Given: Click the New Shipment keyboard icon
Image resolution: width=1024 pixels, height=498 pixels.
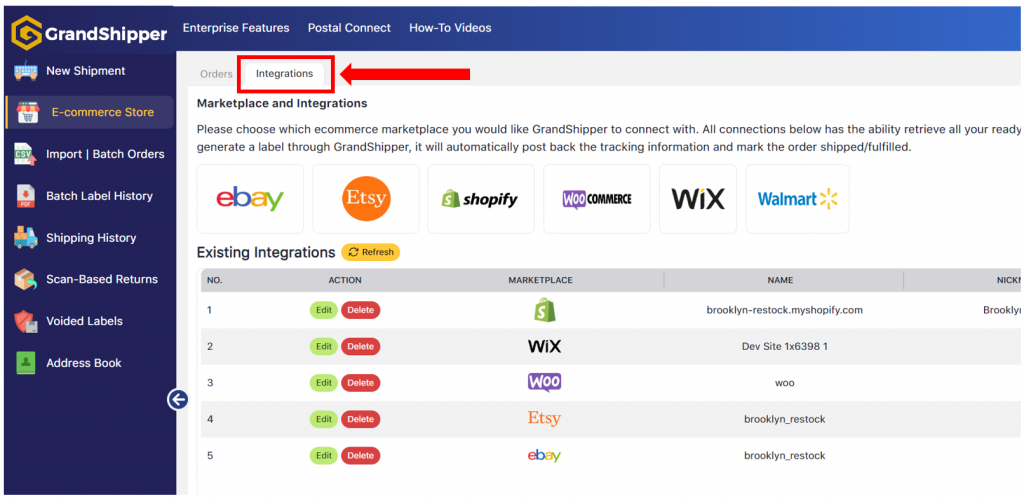Looking at the screenshot, I should click(25, 70).
